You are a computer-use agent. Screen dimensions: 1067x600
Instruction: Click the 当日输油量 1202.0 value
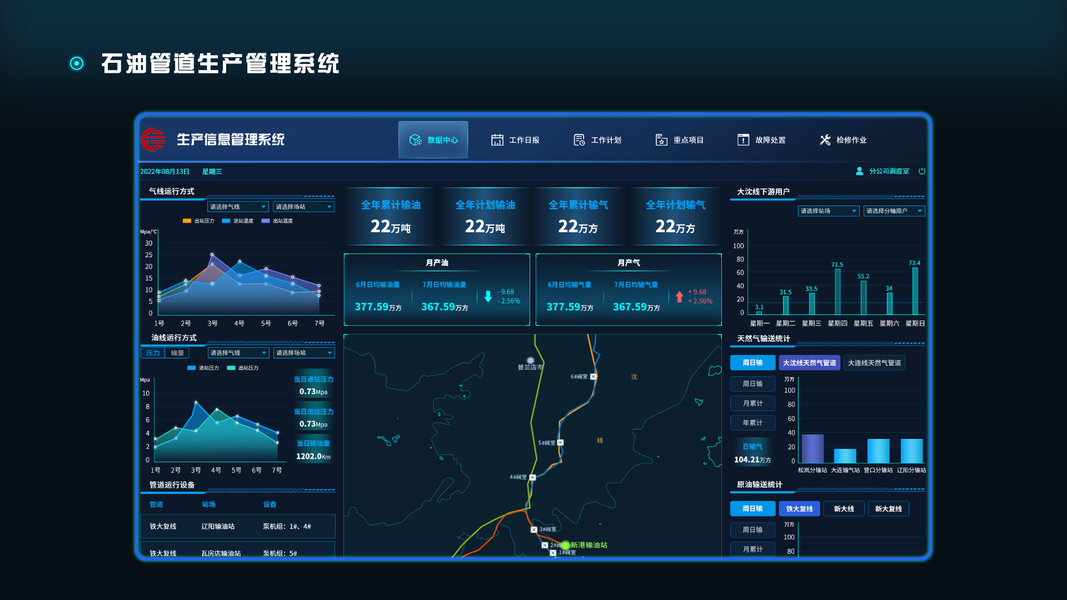[x=313, y=456]
